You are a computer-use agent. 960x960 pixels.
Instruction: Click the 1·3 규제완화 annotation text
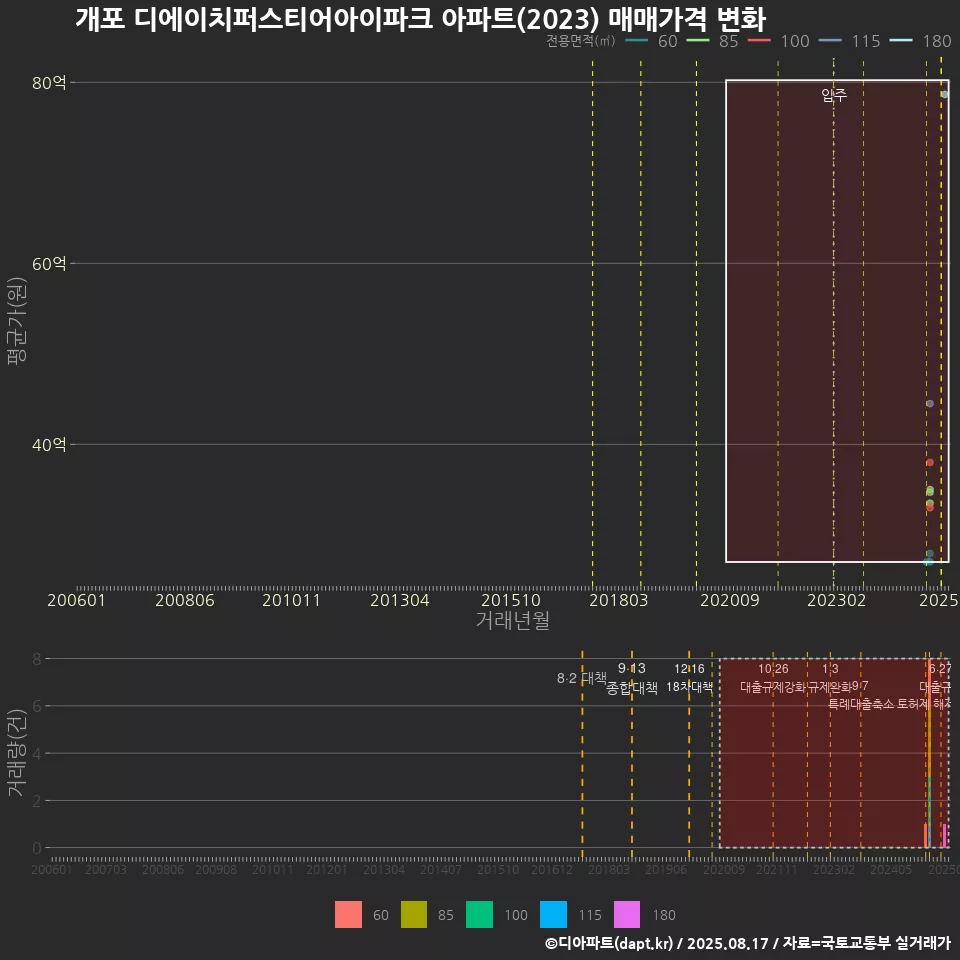point(832,678)
